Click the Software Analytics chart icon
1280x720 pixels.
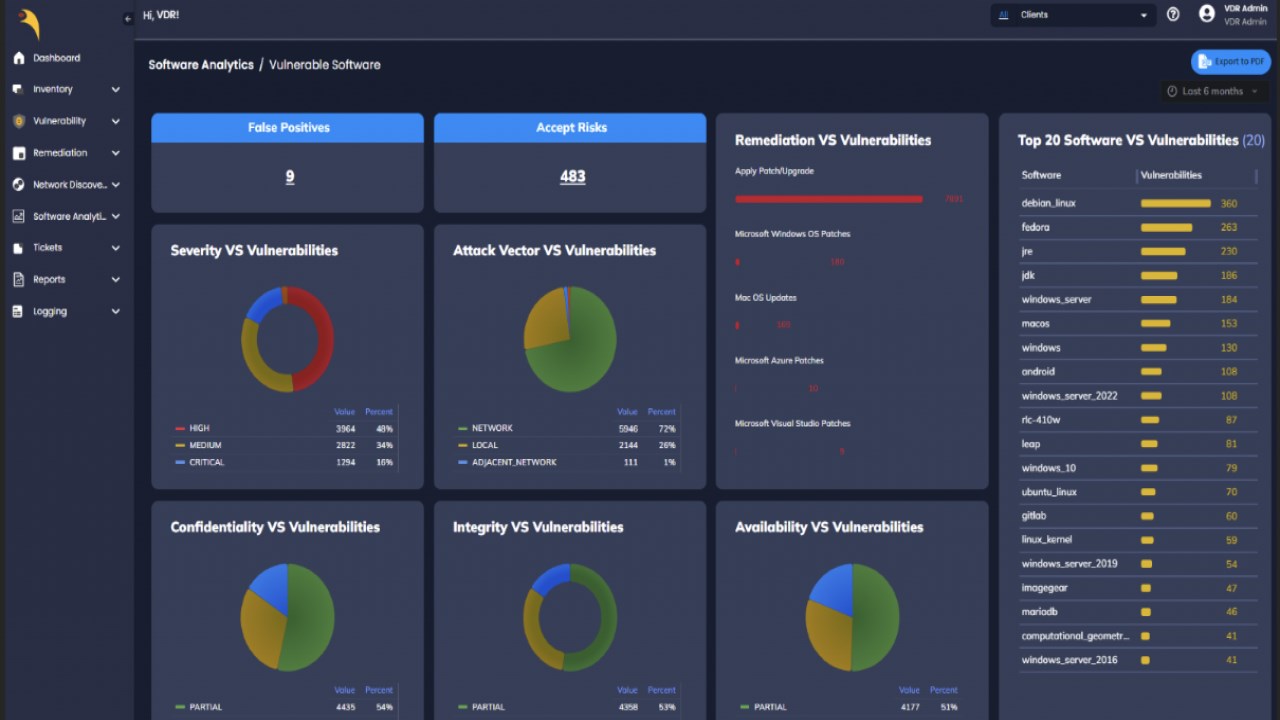tap(18, 216)
